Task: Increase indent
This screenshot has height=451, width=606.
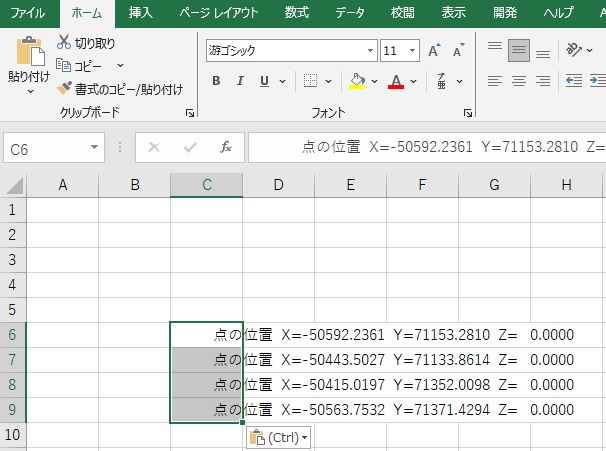Action: [597, 81]
